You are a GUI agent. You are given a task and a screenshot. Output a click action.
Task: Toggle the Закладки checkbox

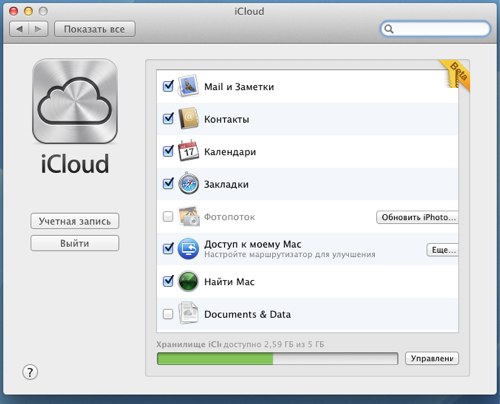point(168,183)
